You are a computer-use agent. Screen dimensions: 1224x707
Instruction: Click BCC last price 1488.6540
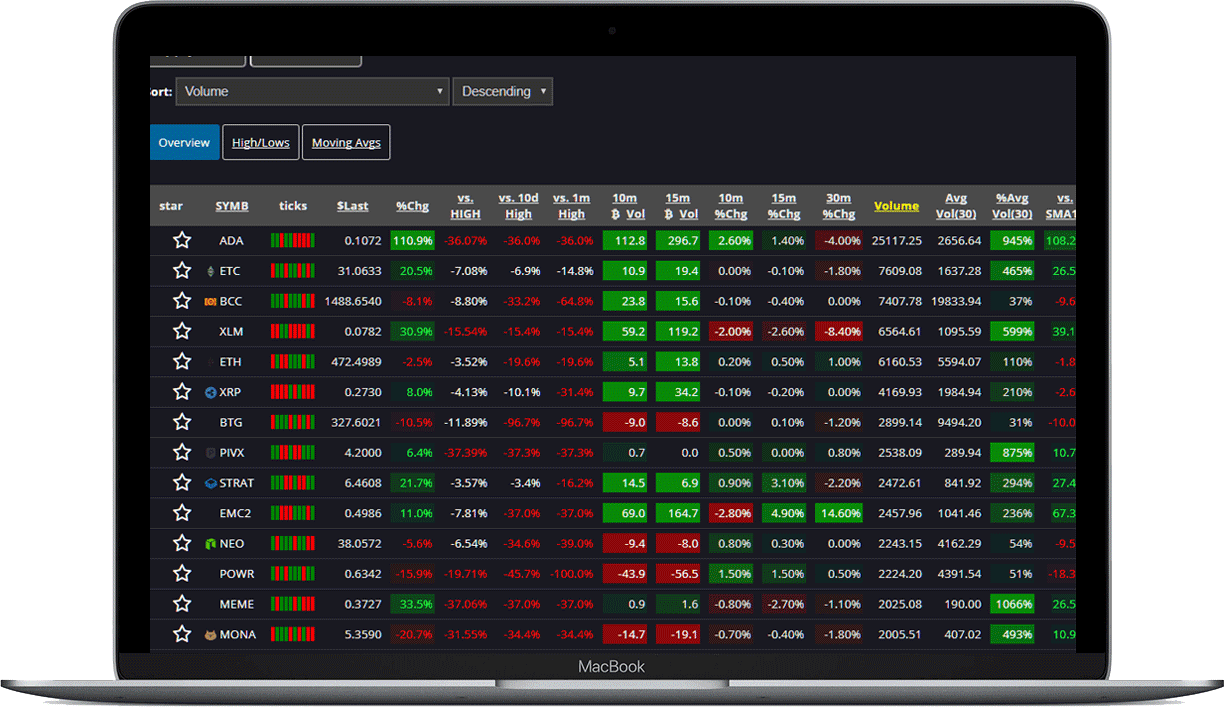(x=353, y=302)
